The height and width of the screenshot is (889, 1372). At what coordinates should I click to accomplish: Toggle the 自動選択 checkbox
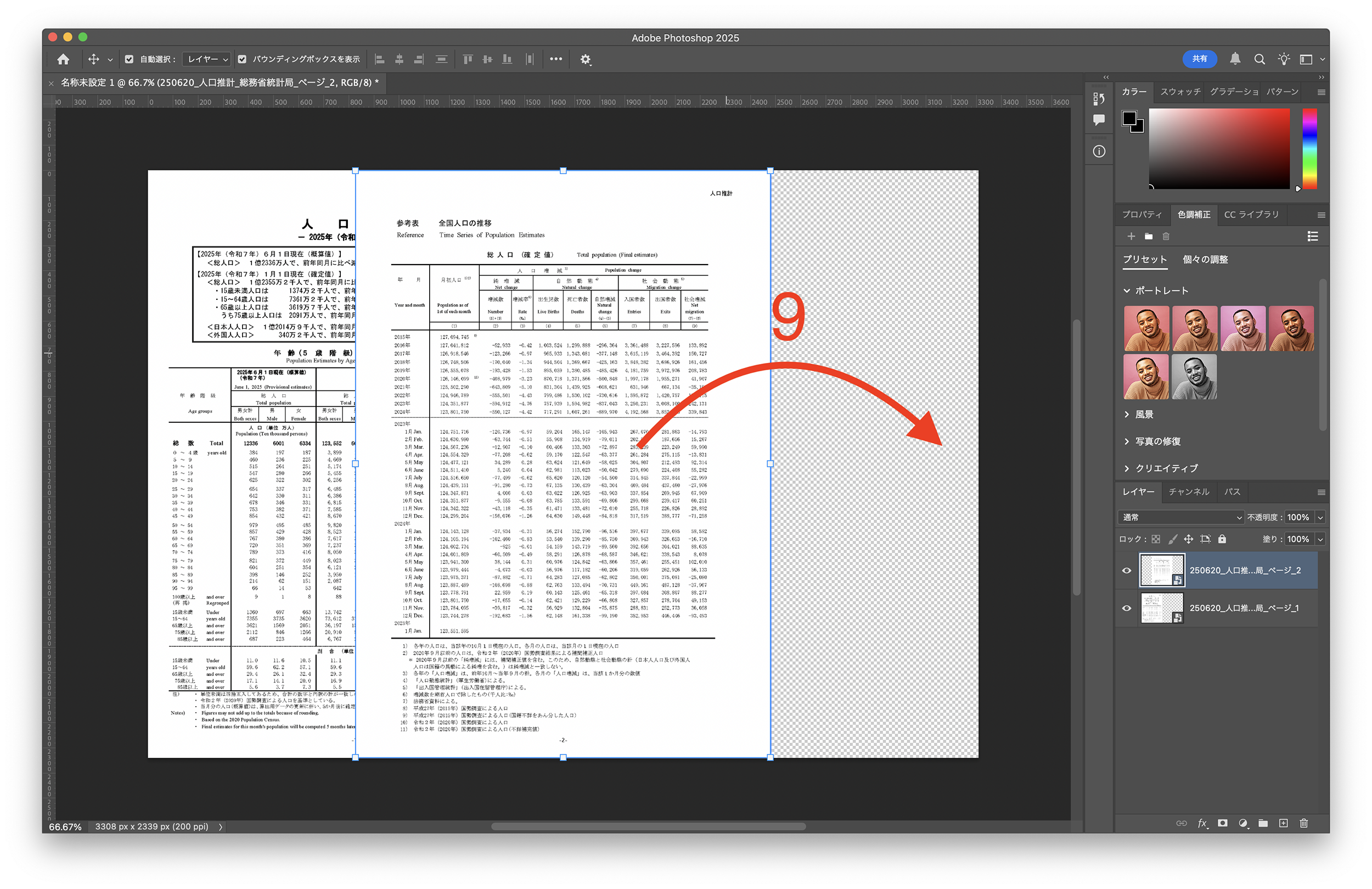click(129, 59)
